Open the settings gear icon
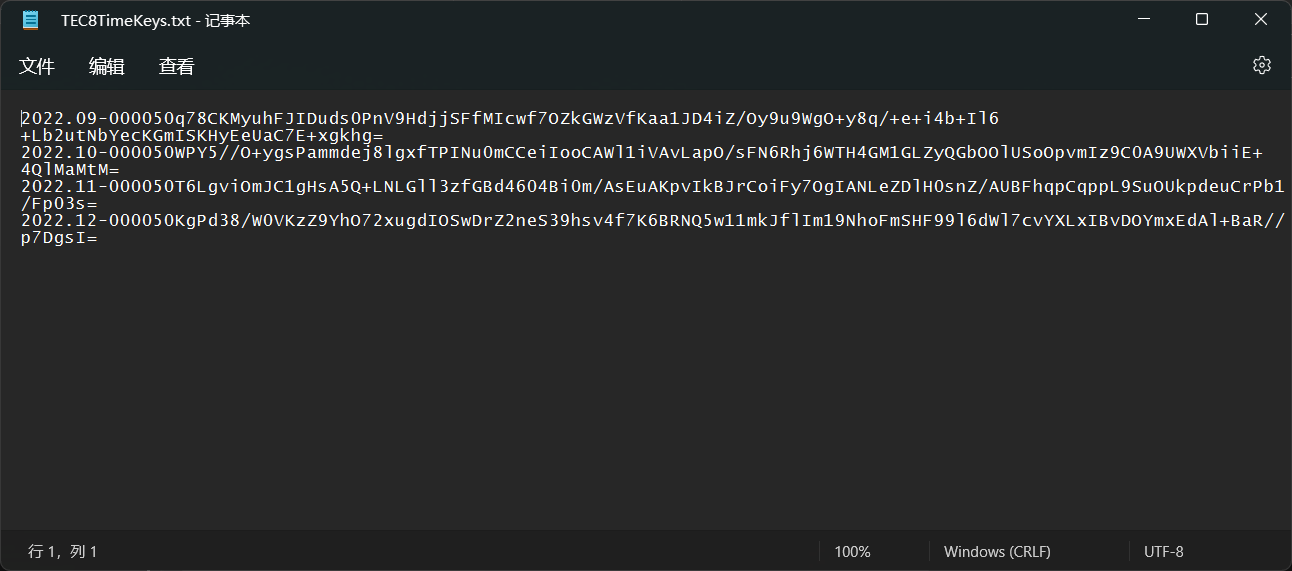The image size is (1292, 571). (1262, 66)
